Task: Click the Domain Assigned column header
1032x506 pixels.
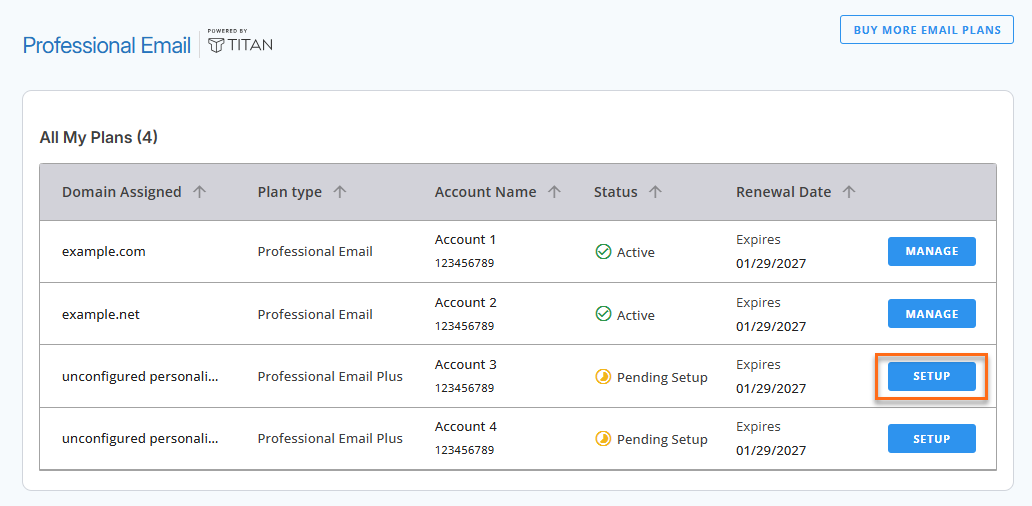Action: [121, 192]
